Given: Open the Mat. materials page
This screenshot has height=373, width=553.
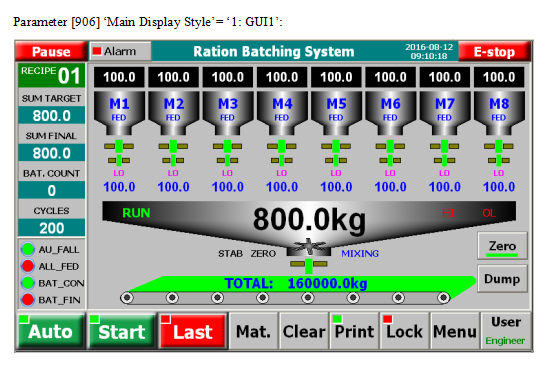Looking at the screenshot, I should [x=253, y=331].
